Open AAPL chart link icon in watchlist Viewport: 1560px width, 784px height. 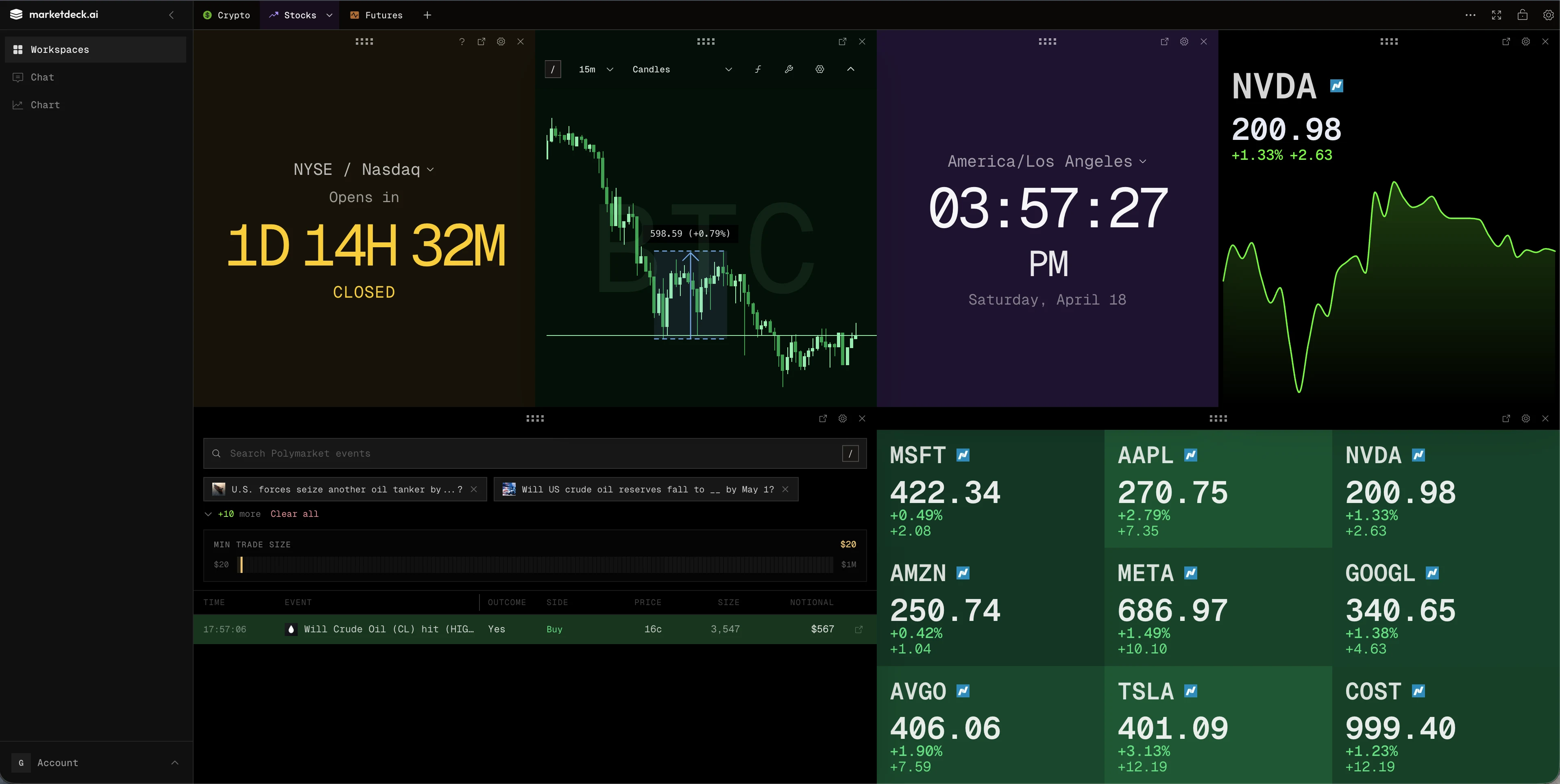point(1191,455)
